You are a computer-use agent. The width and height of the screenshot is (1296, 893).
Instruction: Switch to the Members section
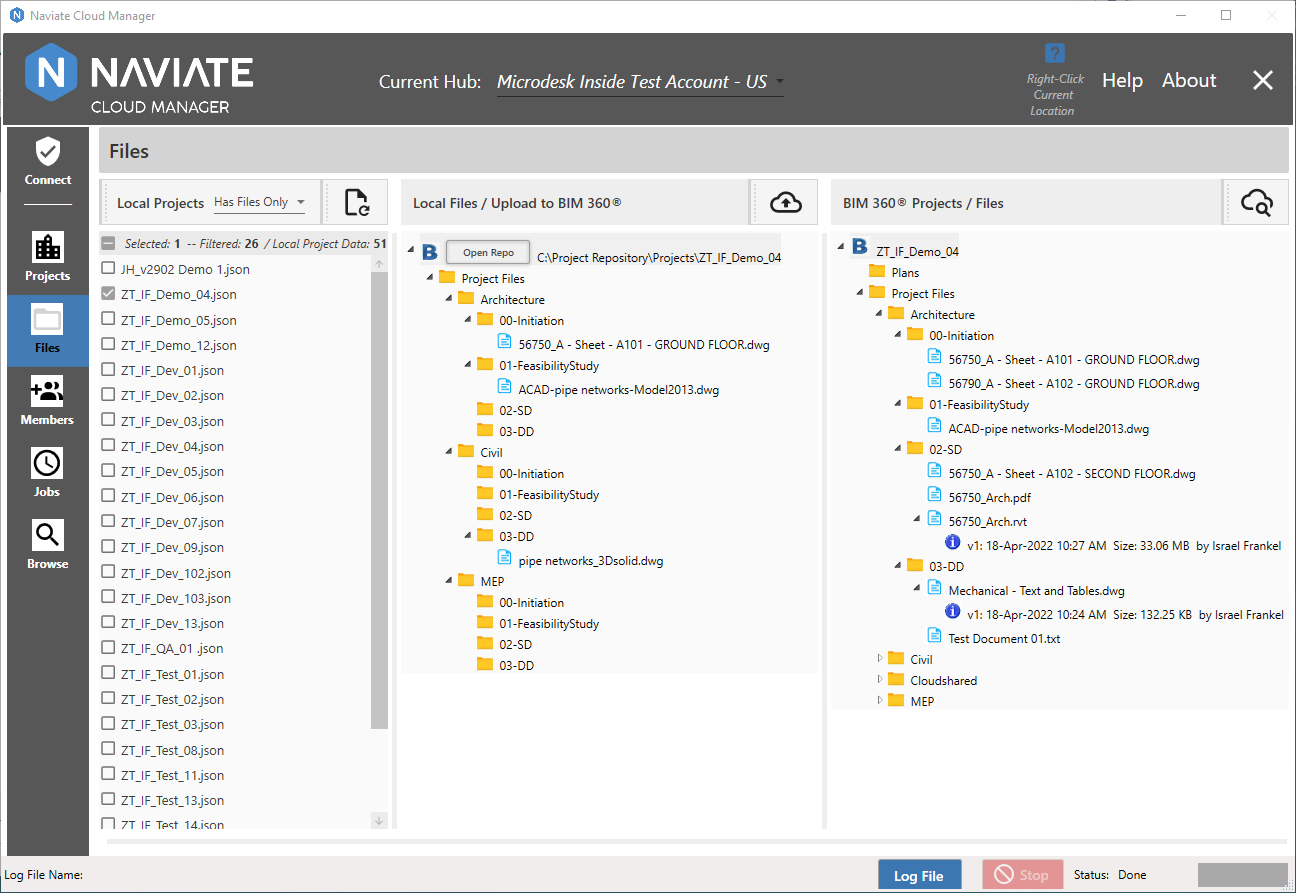[48, 400]
